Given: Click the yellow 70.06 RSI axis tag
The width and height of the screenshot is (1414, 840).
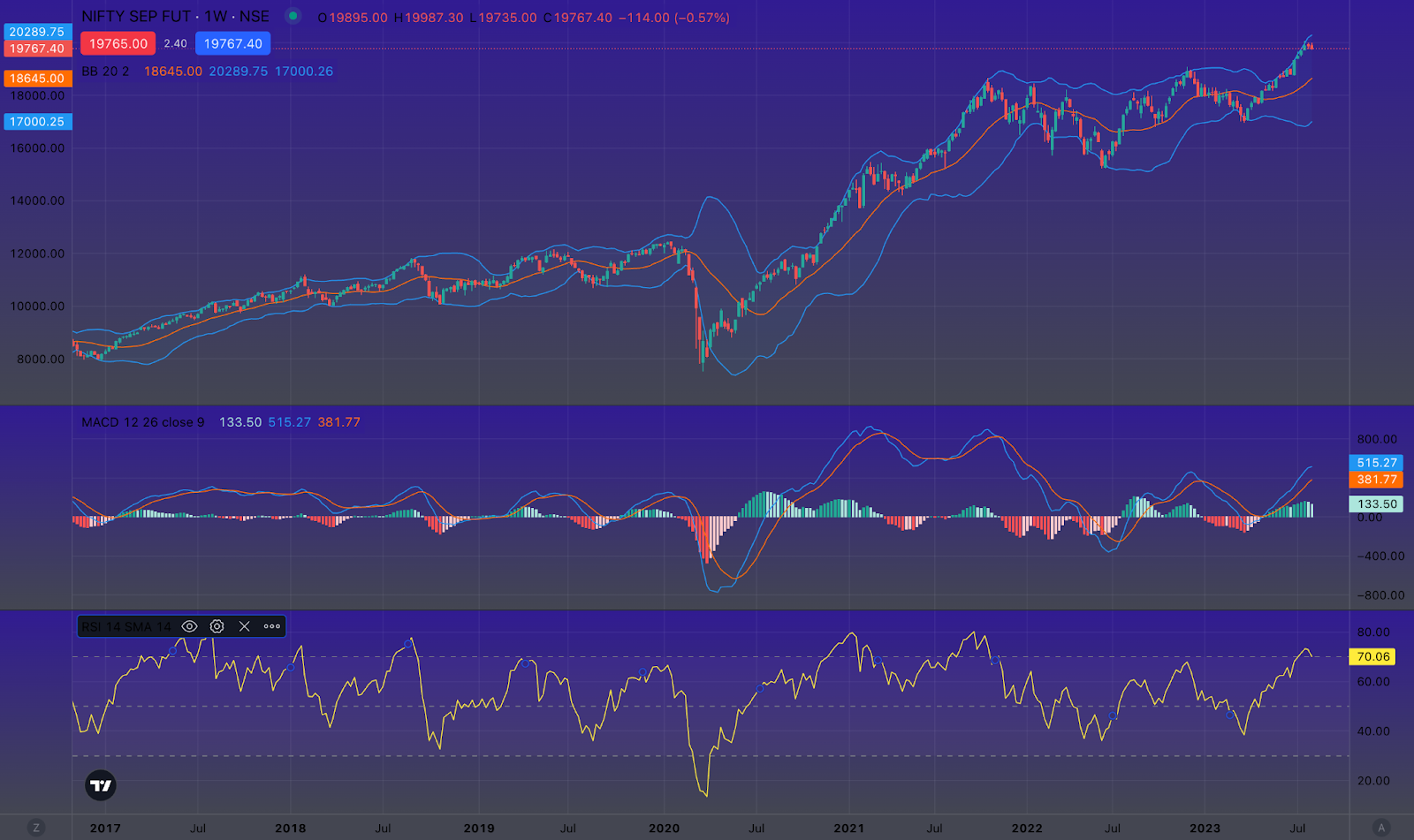Looking at the screenshot, I should pyautogui.click(x=1373, y=657).
